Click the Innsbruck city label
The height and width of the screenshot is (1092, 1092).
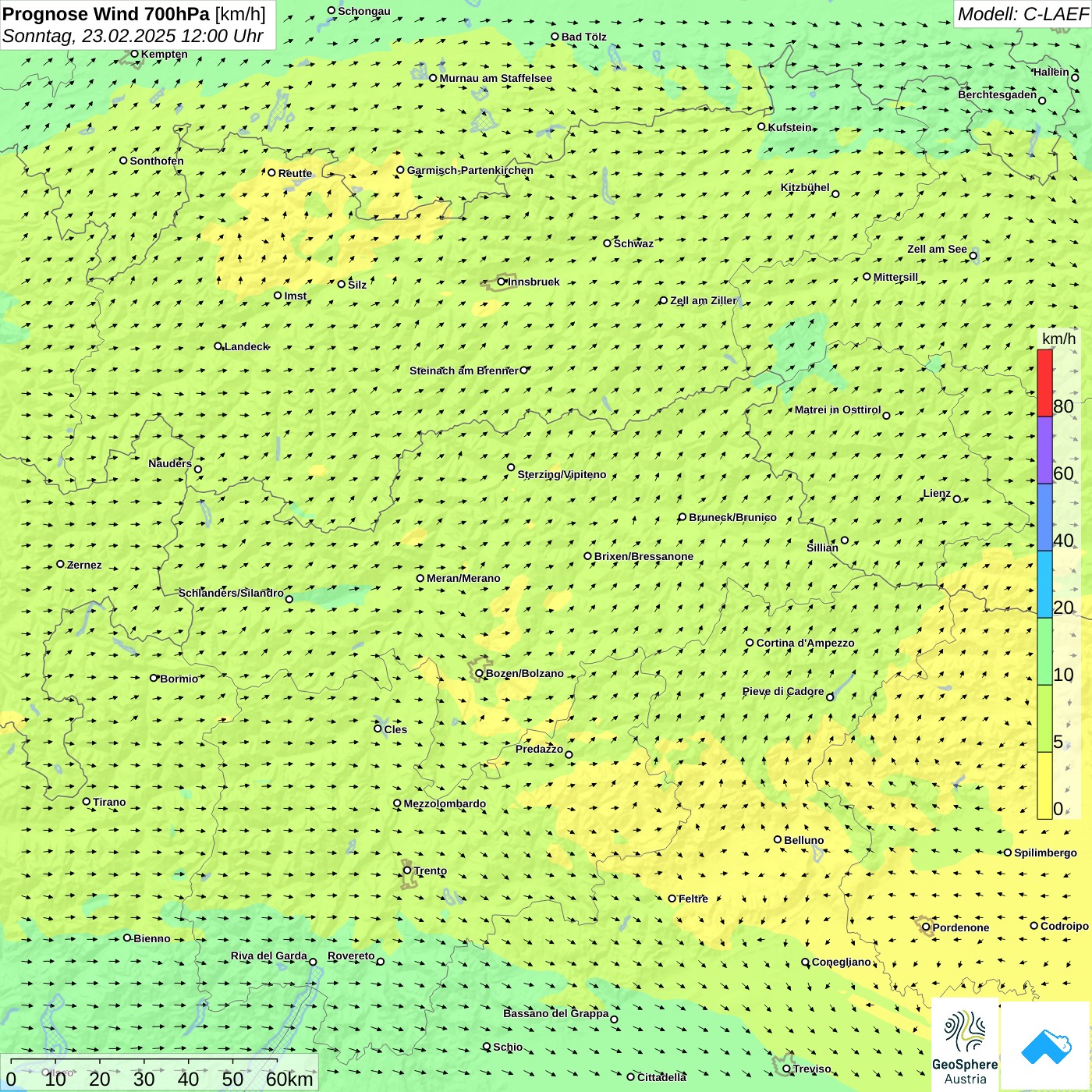point(534,282)
